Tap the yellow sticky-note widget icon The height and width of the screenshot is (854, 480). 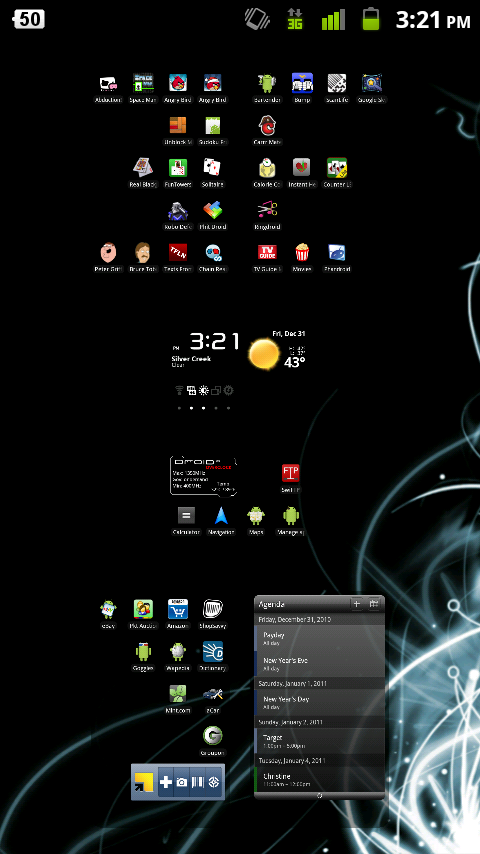coord(144,782)
